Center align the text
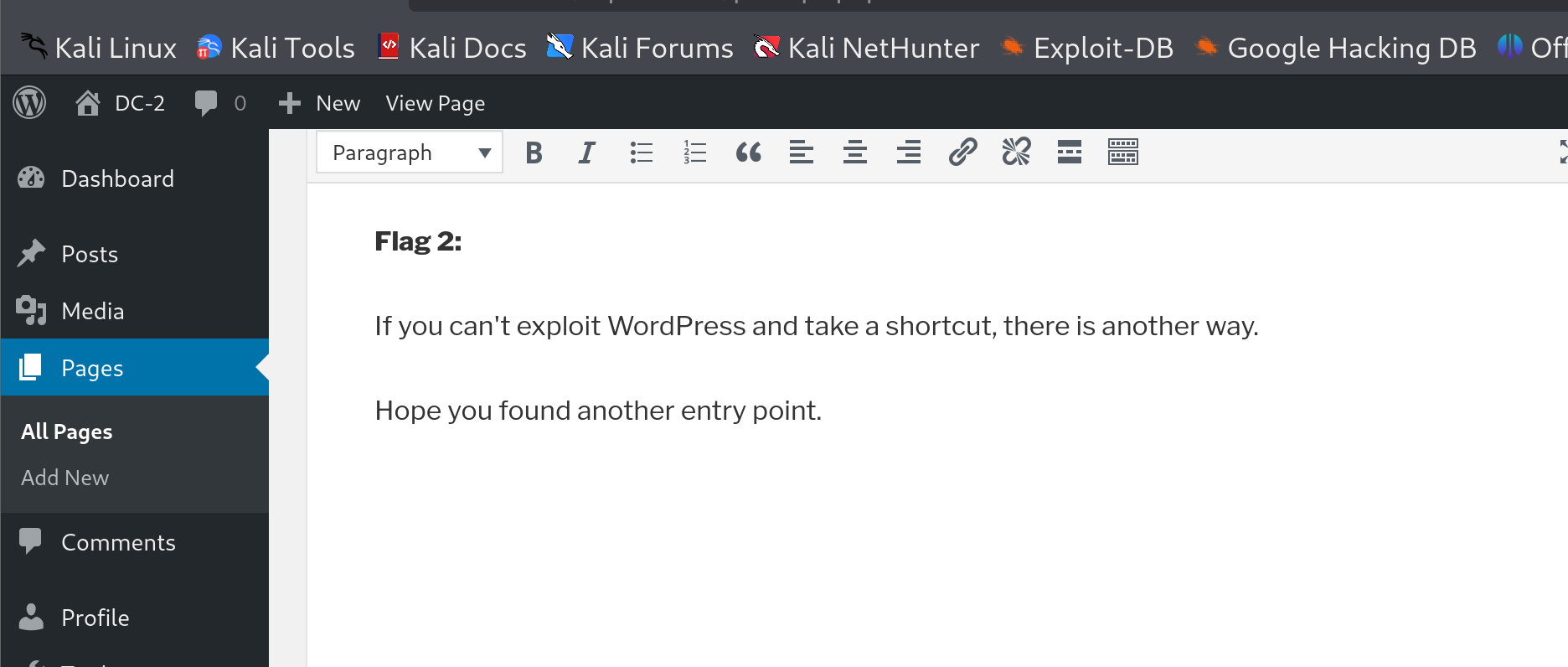The image size is (1568, 667). tap(855, 153)
